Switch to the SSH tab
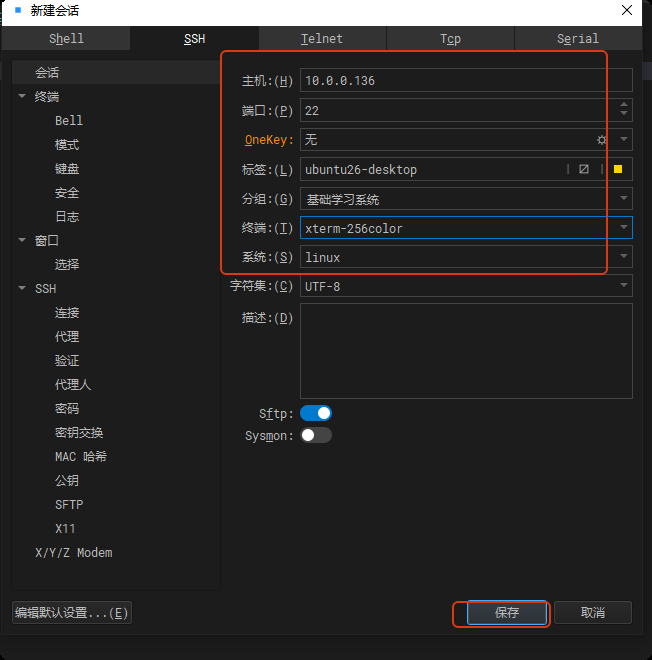The image size is (652, 660). [x=194, y=38]
